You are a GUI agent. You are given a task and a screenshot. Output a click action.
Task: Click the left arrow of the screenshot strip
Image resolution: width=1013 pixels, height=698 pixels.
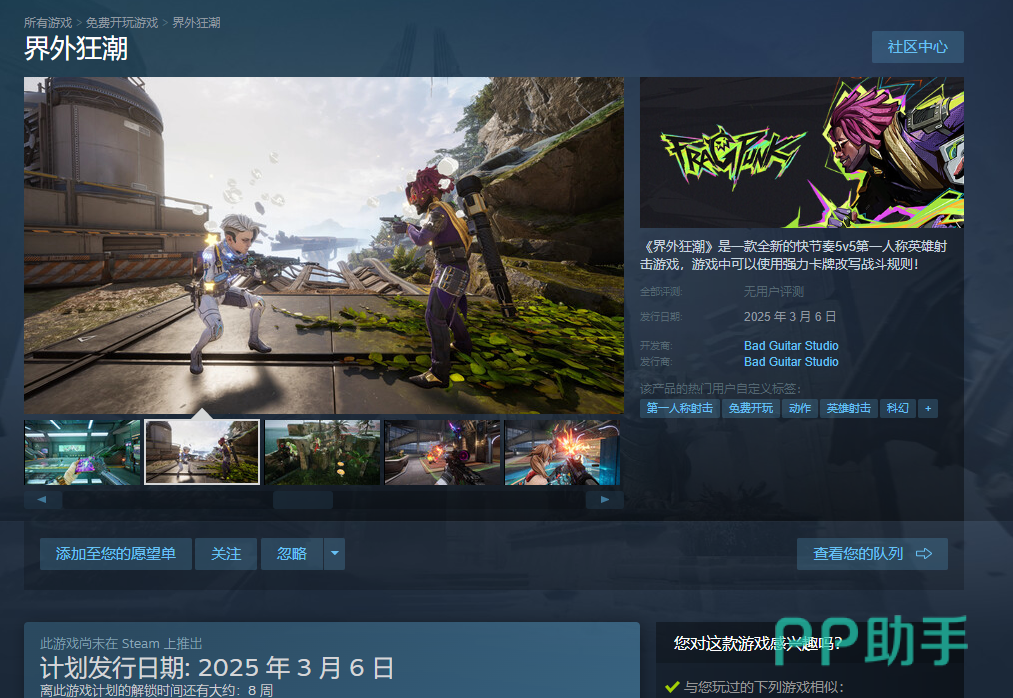coord(43,500)
